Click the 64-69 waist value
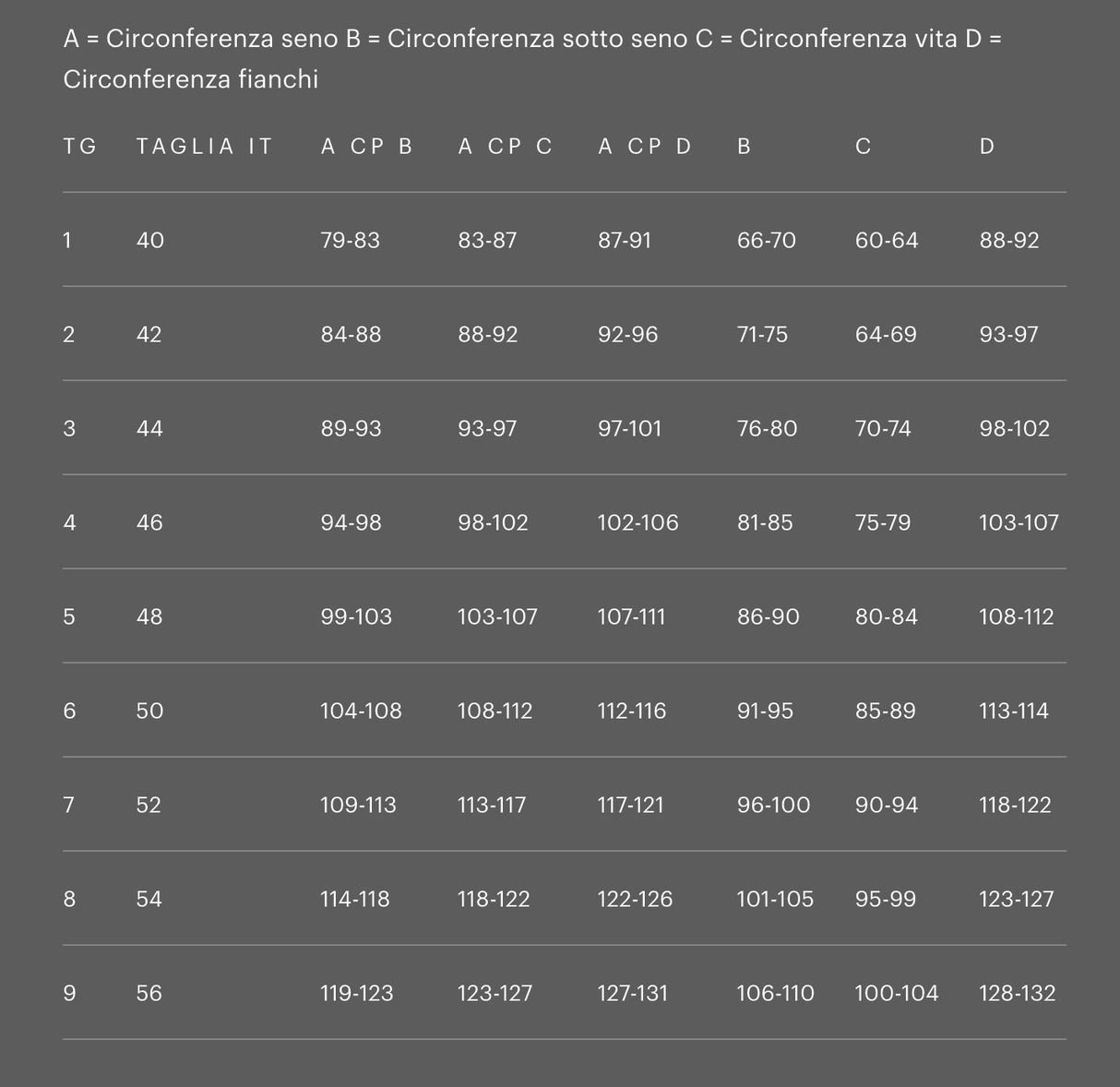The image size is (1120, 1087). [886, 335]
